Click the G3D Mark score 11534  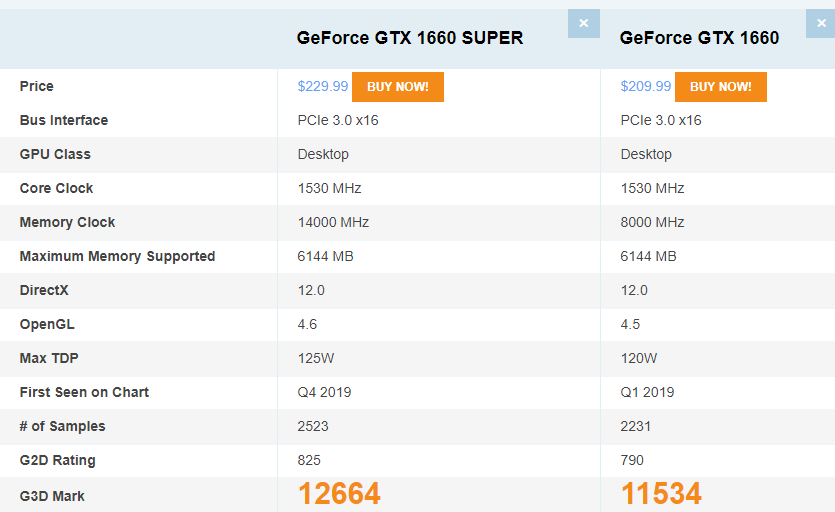pyautogui.click(x=661, y=494)
